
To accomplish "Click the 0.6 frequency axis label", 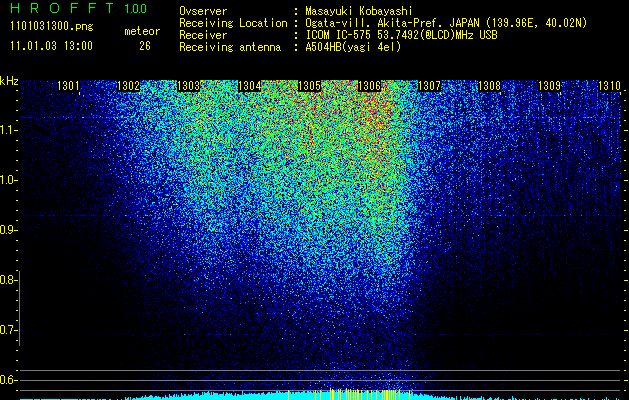I will point(8,380).
